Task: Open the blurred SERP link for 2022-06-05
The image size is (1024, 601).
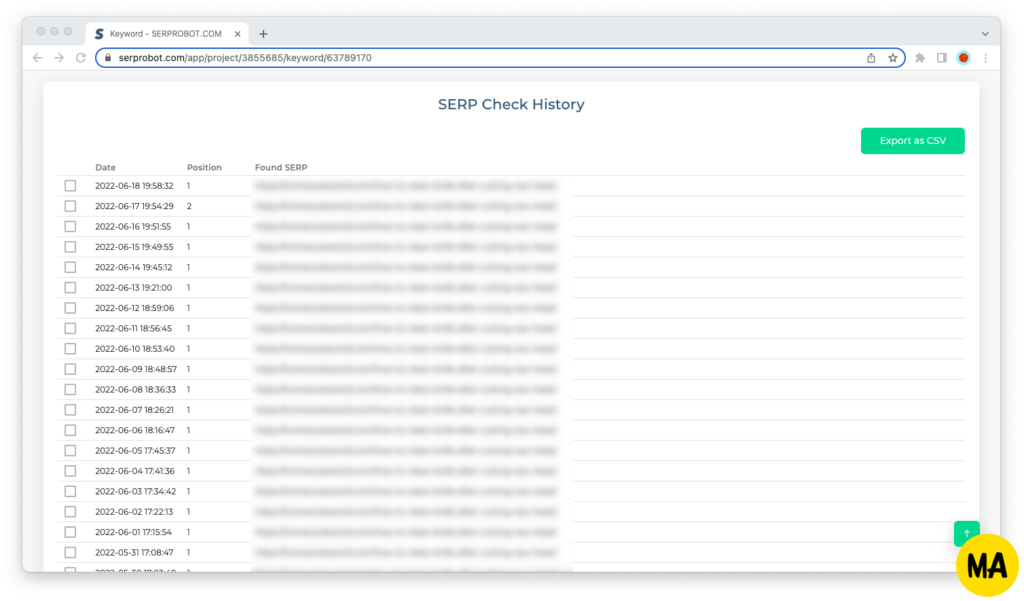Action: 406,451
